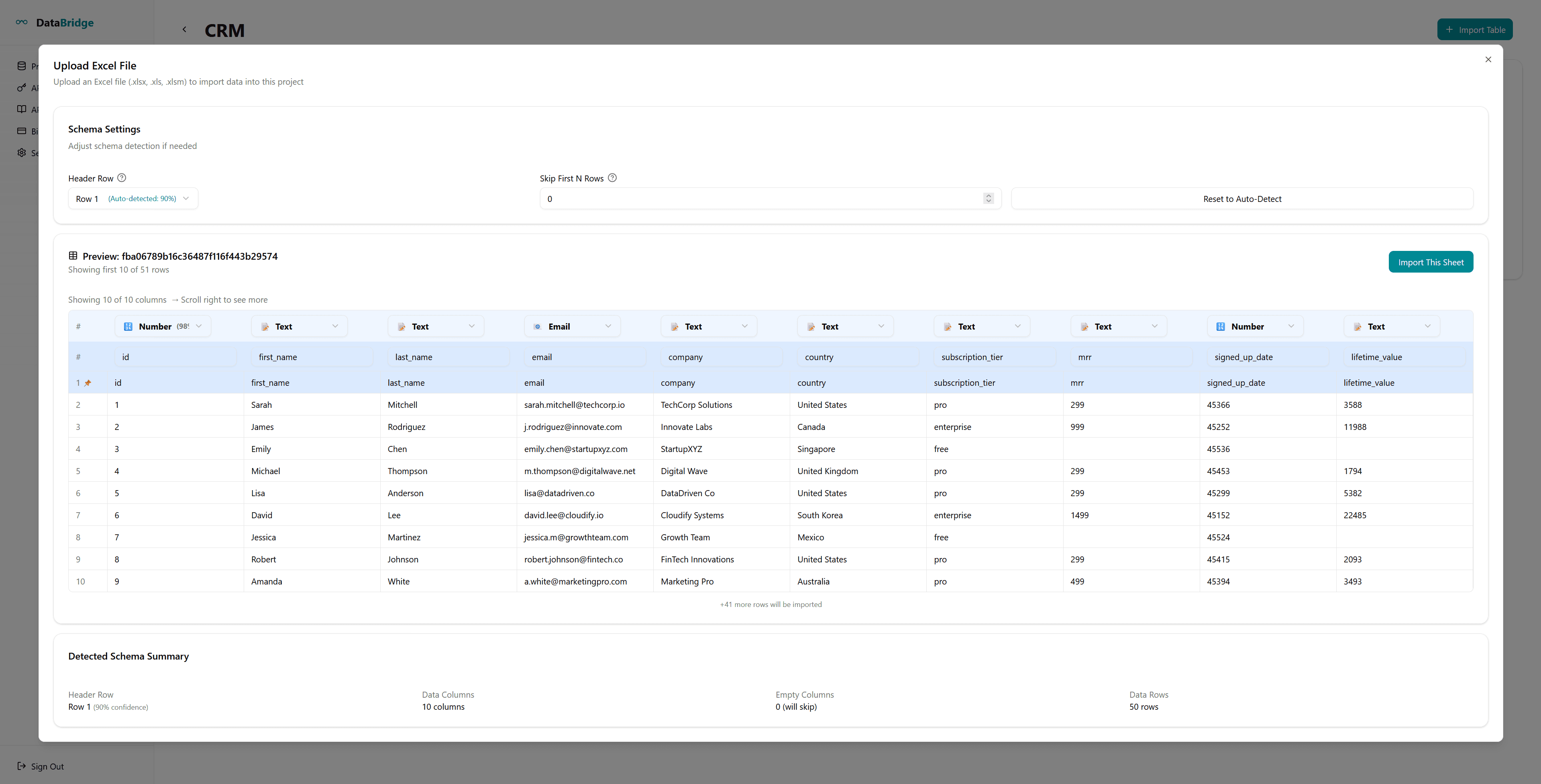Screen dimensions: 1541x784
Task: Open the type dropdown for lifetime_value column
Action: pos(1392,326)
